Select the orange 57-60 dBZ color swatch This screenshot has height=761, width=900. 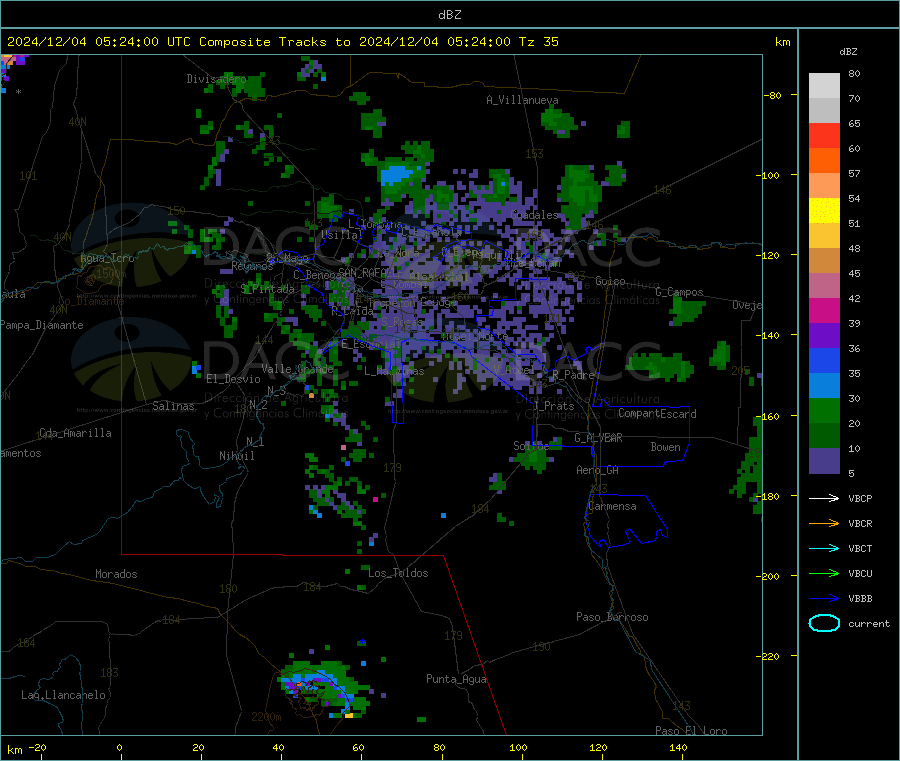(824, 161)
